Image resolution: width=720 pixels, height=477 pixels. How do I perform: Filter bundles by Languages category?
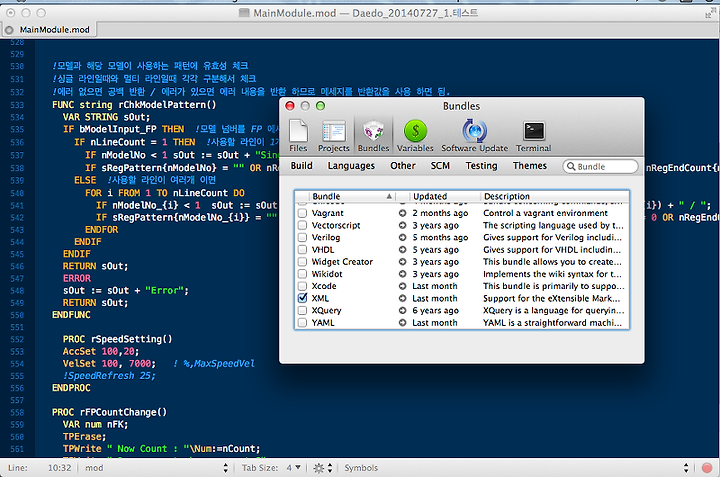(x=351, y=166)
